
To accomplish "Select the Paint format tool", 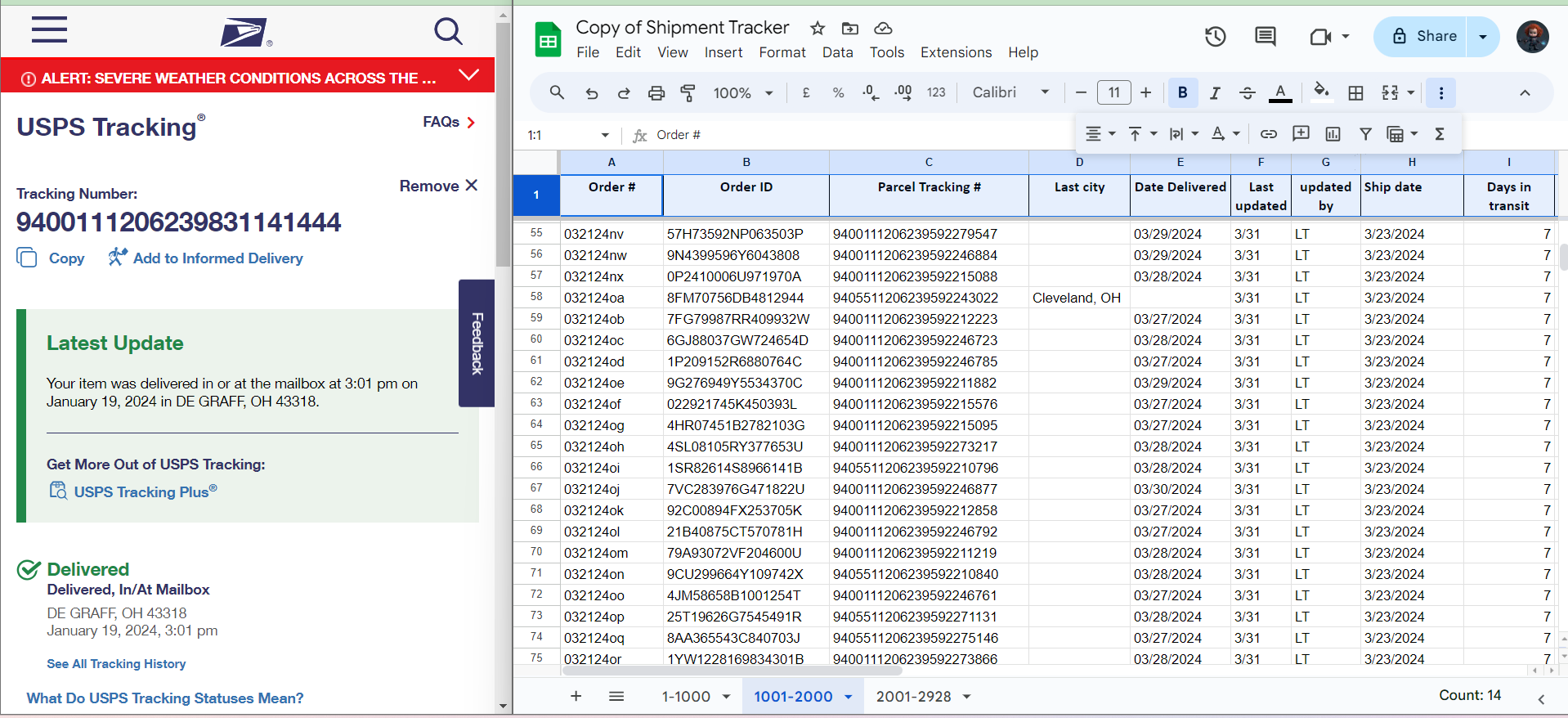I will 688,93.
